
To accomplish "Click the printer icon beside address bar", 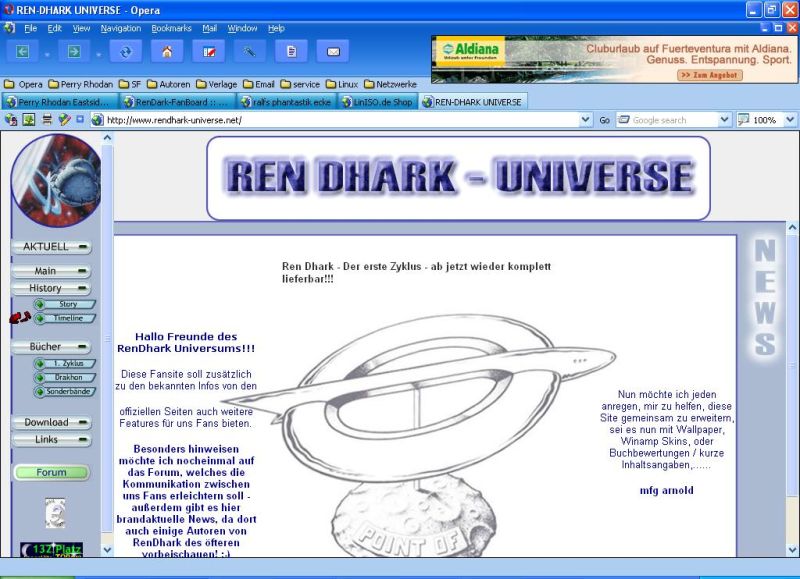I will [47, 120].
